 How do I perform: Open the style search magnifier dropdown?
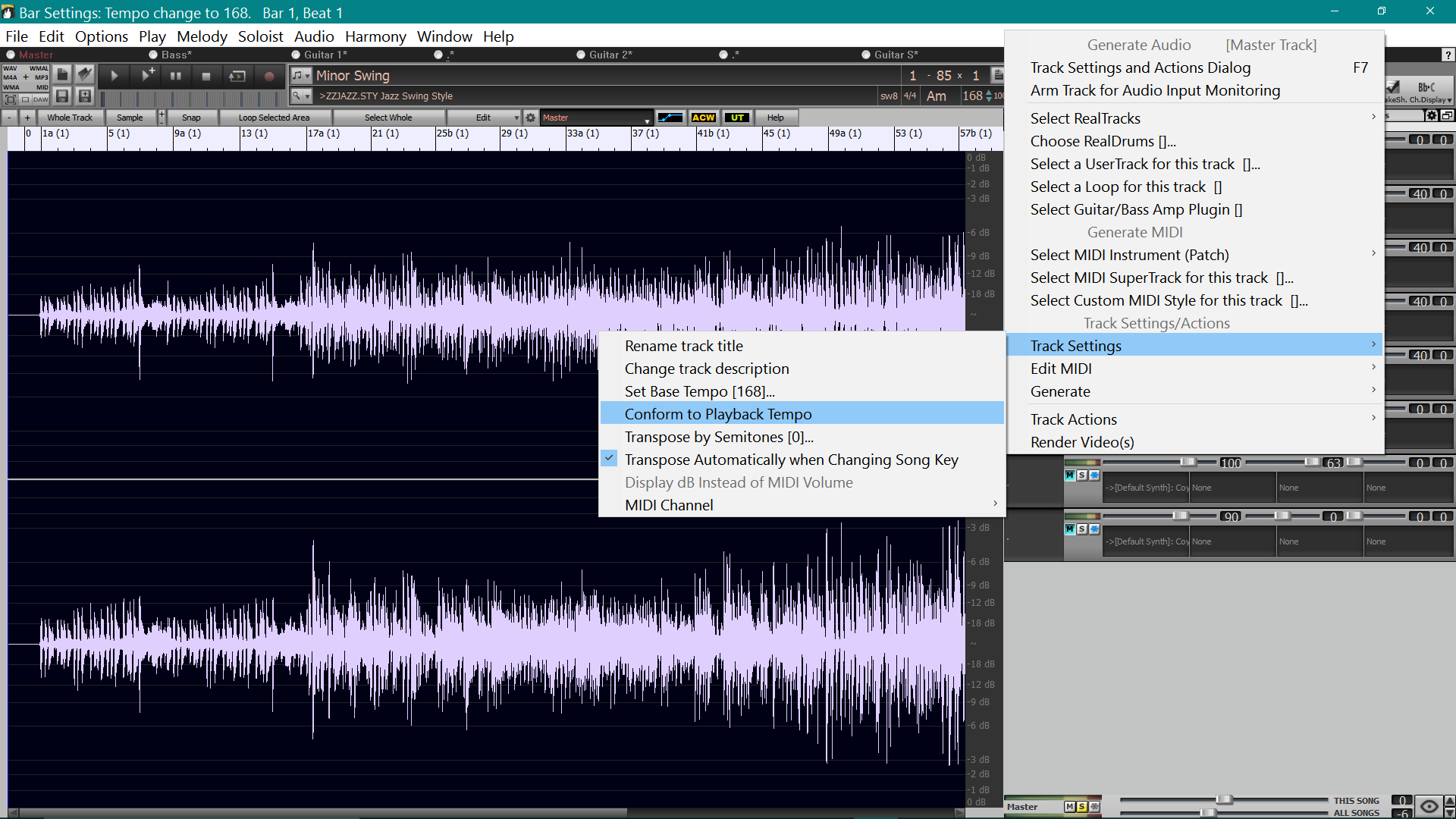pyautogui.click(x=301, y=96)
